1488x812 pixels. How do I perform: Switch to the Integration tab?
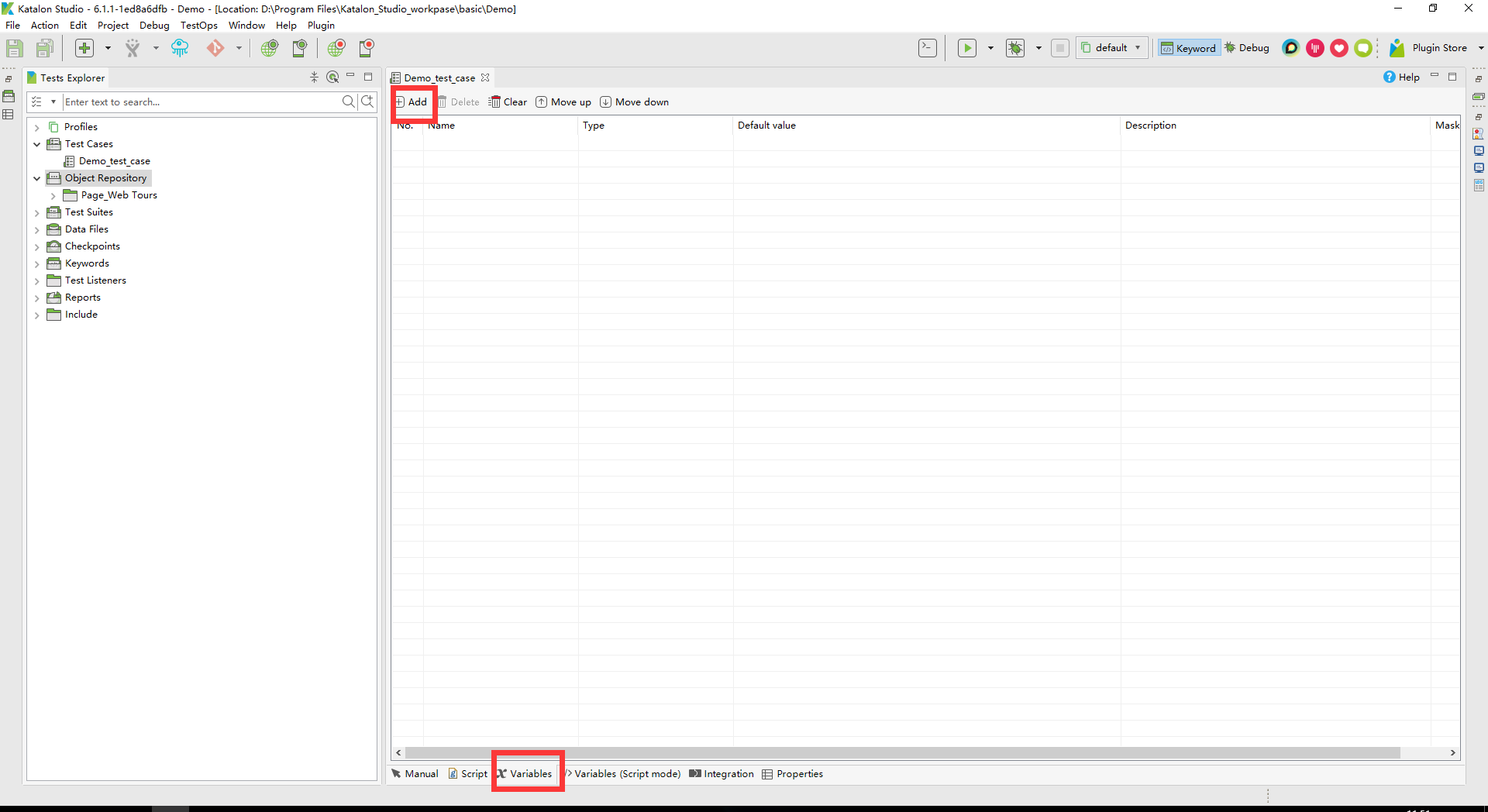[721, 774]
